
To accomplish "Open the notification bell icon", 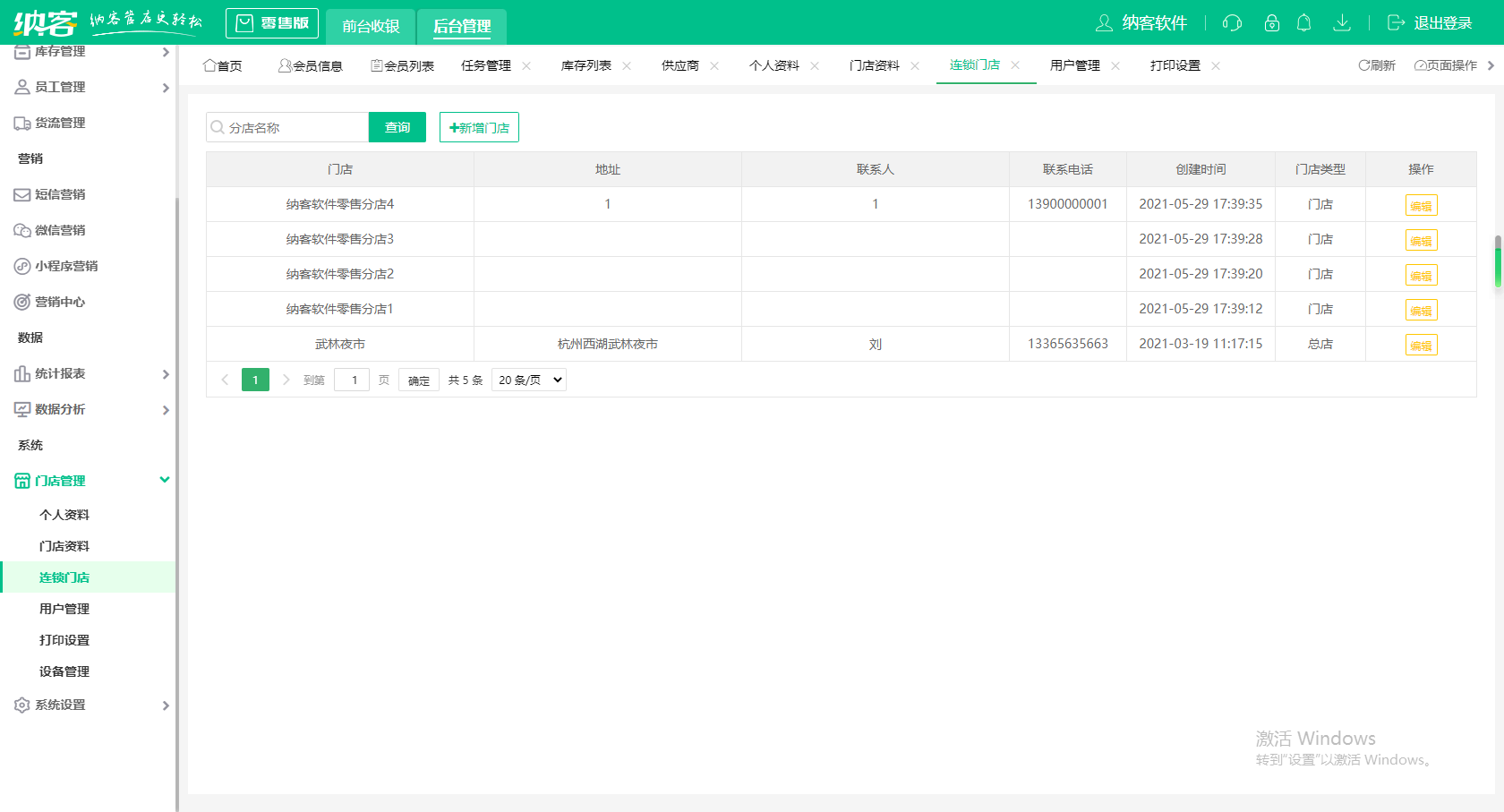I will 1303,23.
